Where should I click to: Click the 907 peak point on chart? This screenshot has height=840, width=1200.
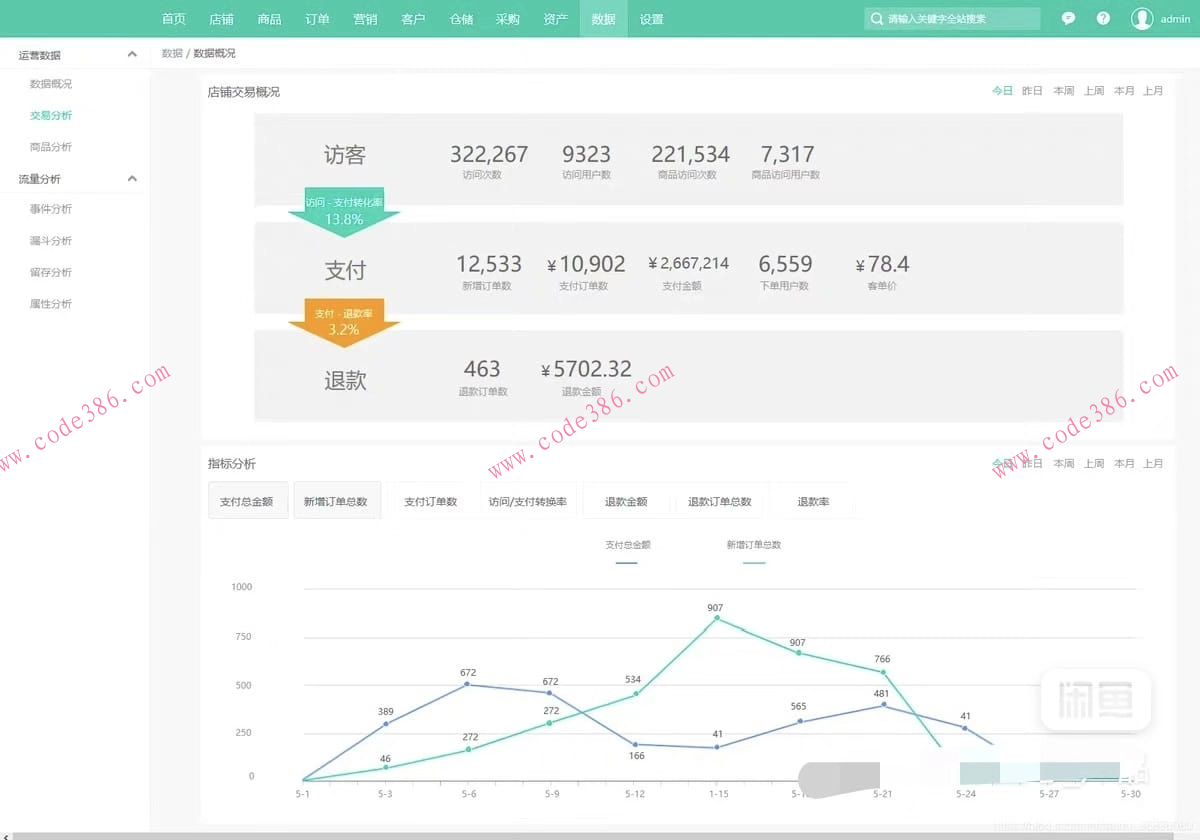(x=716, y=619)
